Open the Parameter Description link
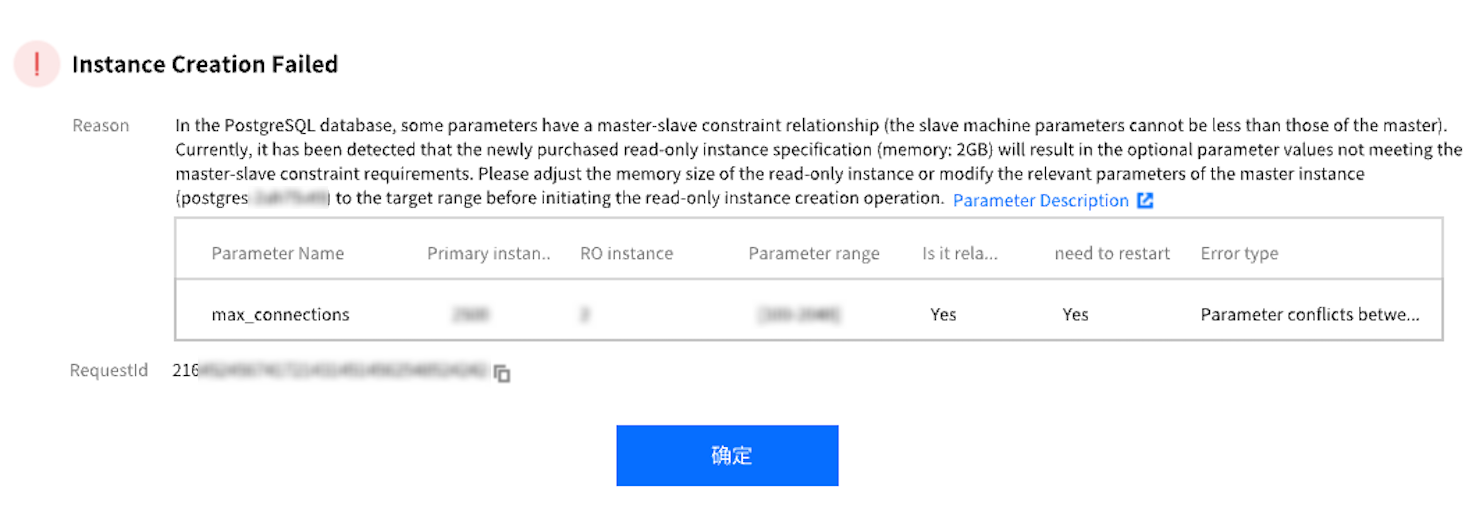The image size is (1467, 505). pos(1040,200)
